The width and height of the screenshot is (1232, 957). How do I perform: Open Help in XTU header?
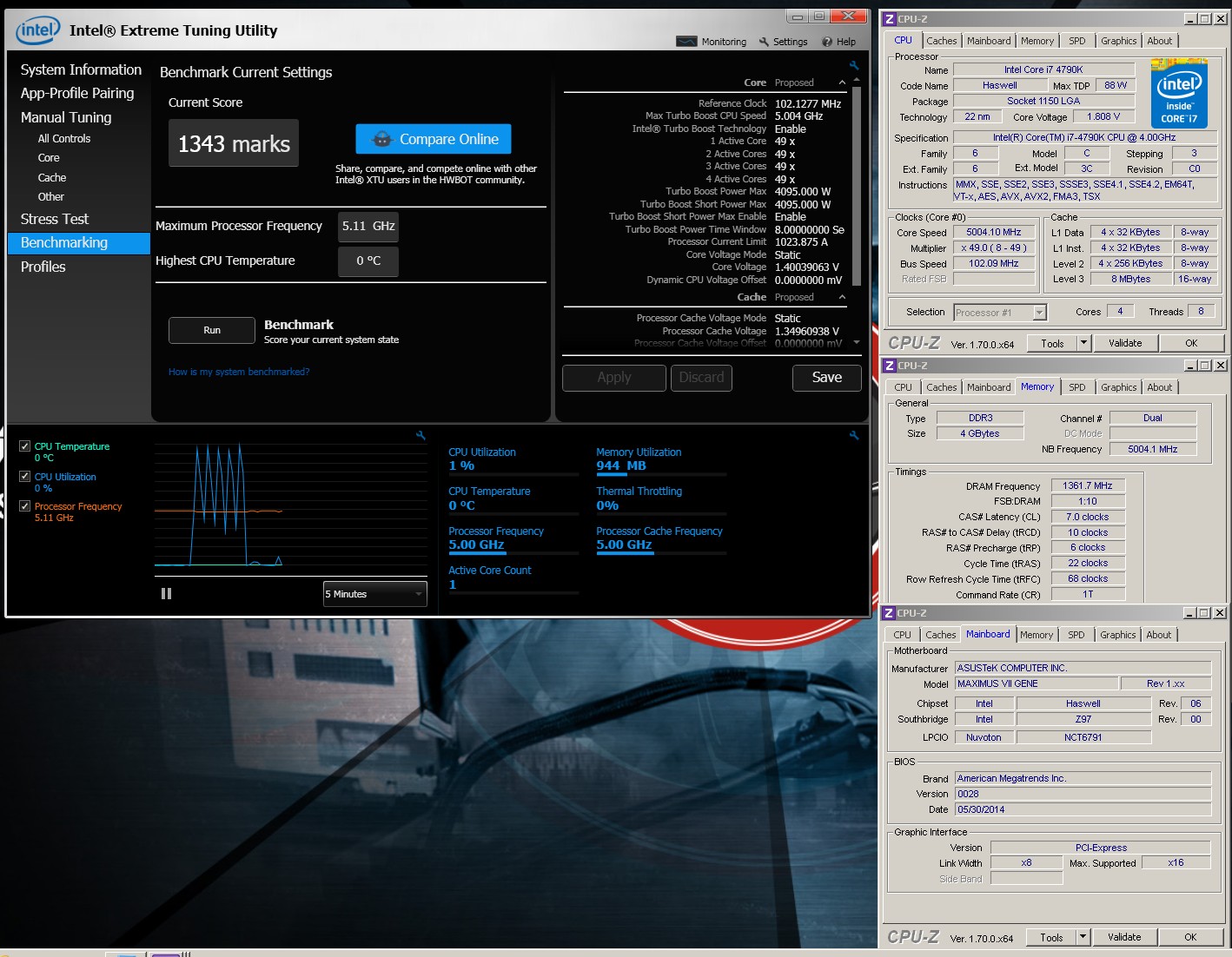click(839, 42)
